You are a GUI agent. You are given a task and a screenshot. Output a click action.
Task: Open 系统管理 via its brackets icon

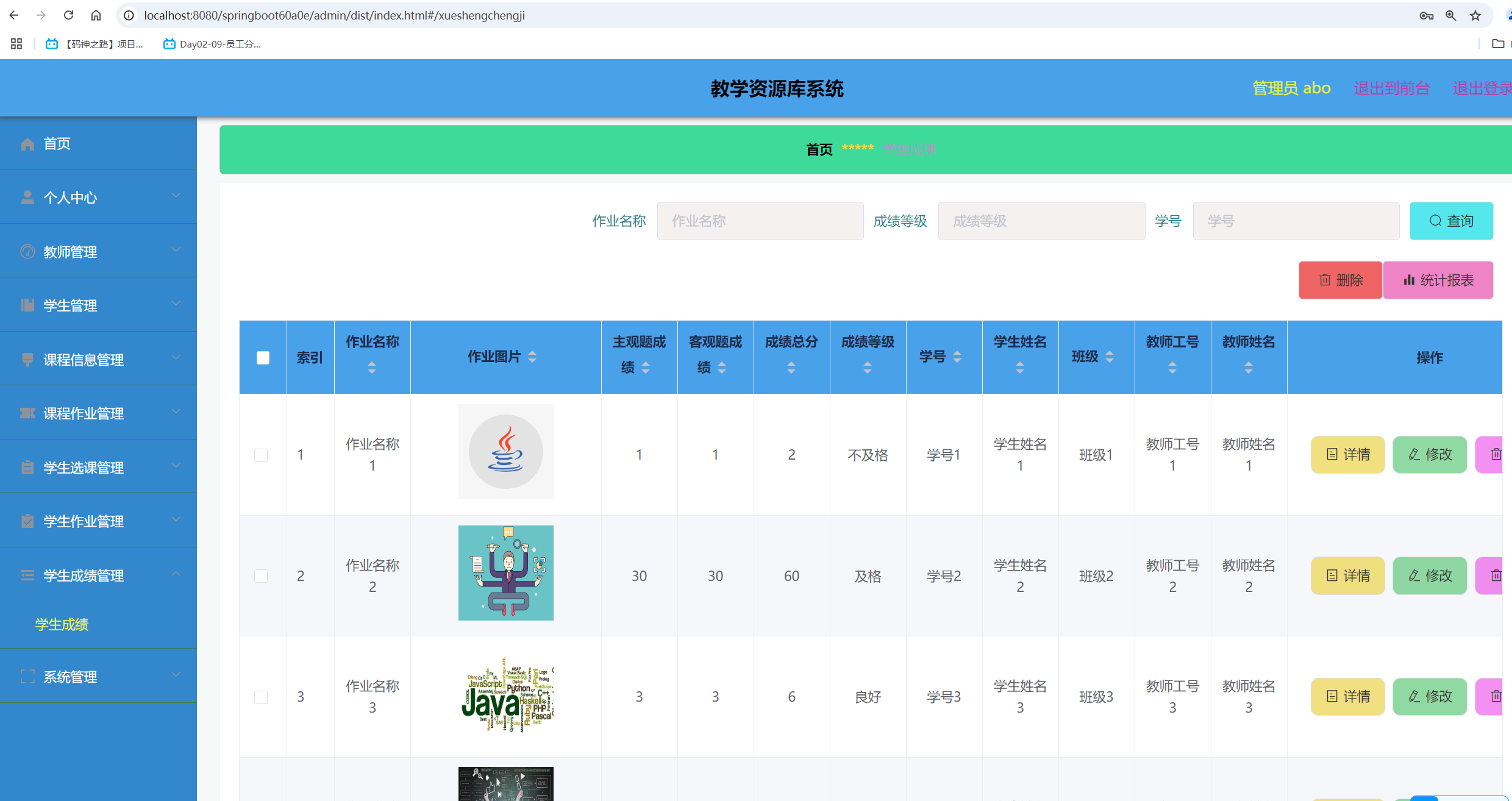27,675
